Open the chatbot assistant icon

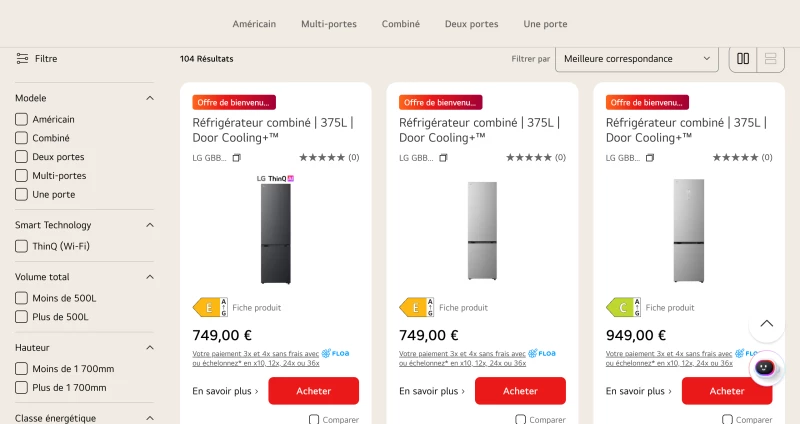(765, 367)
